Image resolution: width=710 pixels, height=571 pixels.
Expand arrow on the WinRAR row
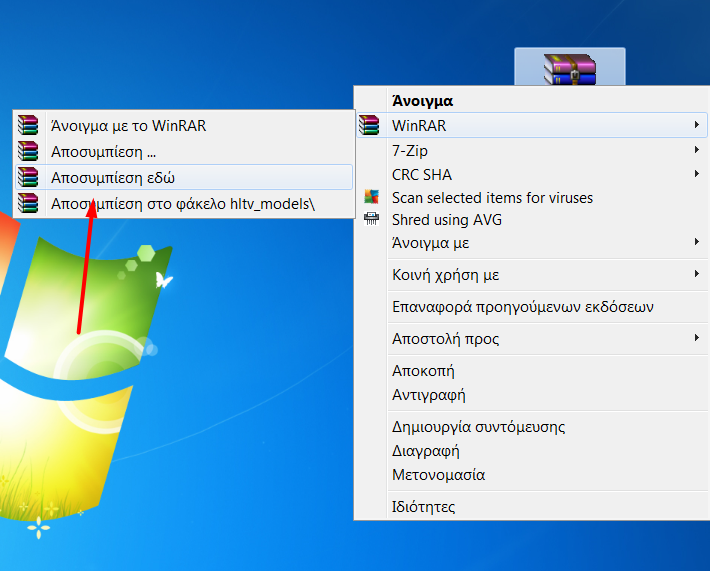[x=696, y=125]
